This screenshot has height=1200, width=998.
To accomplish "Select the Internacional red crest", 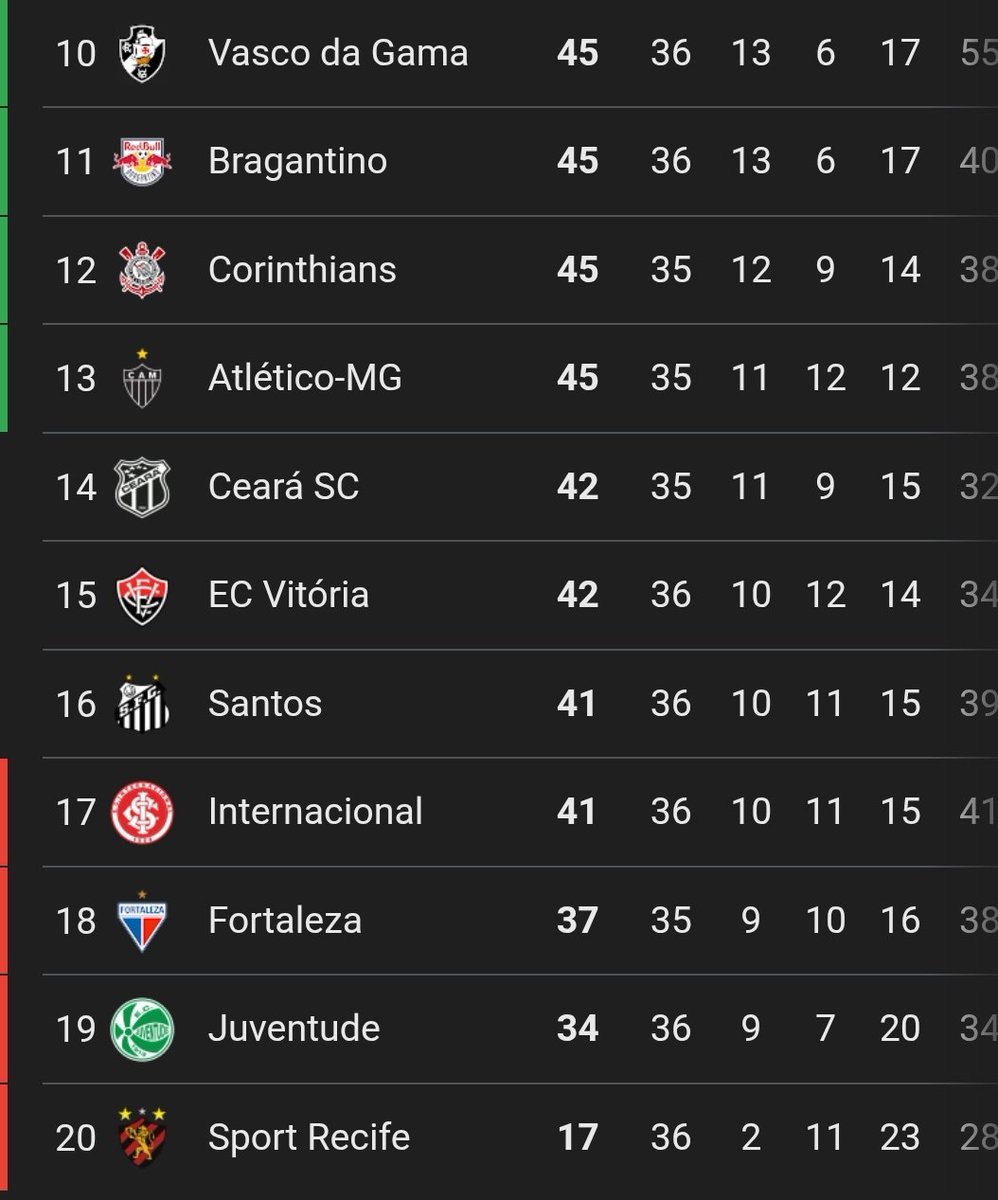I will coord(142,811).
